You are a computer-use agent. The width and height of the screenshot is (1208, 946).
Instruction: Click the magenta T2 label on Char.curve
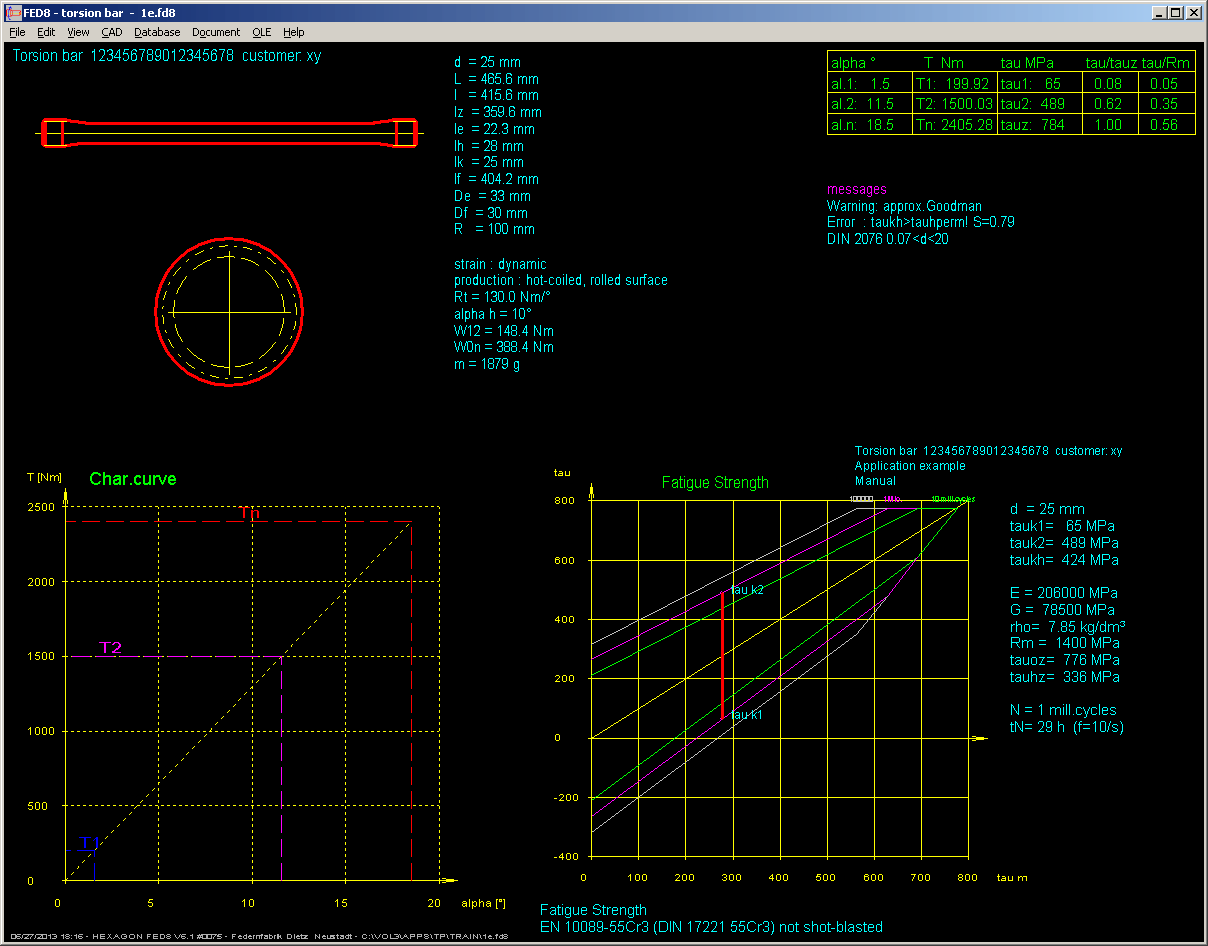pyautogui.click(x=110, y=648)
